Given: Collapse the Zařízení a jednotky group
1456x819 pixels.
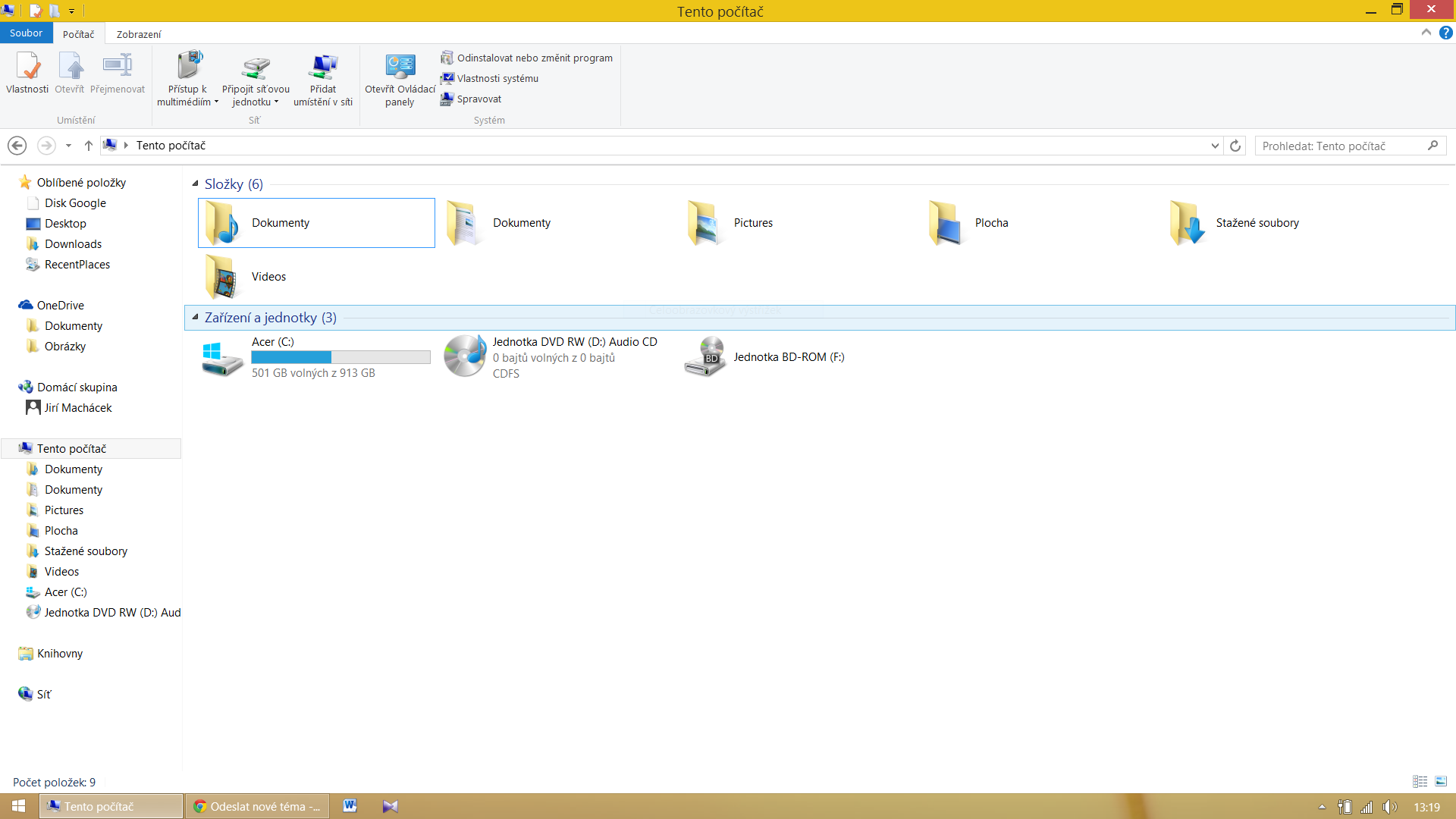Looking at the screenshot, I should point(195,317).
